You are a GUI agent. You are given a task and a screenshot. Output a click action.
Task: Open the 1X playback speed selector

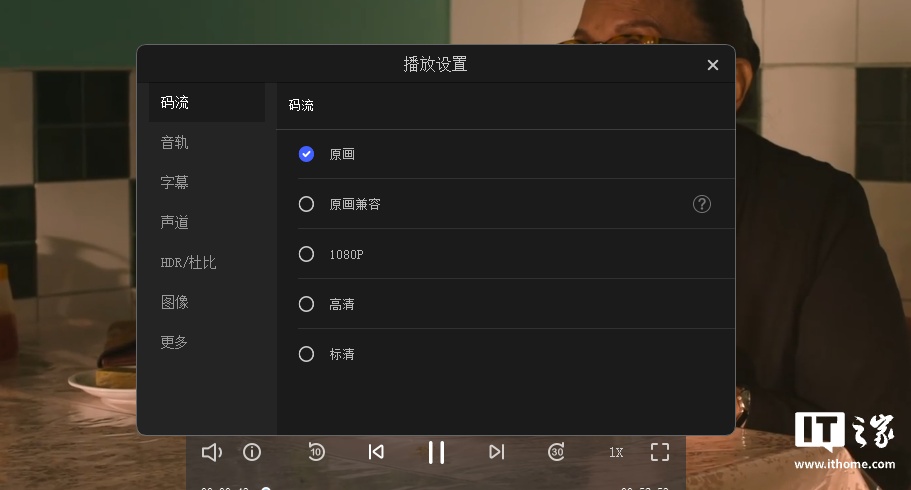tap(616, 452)
